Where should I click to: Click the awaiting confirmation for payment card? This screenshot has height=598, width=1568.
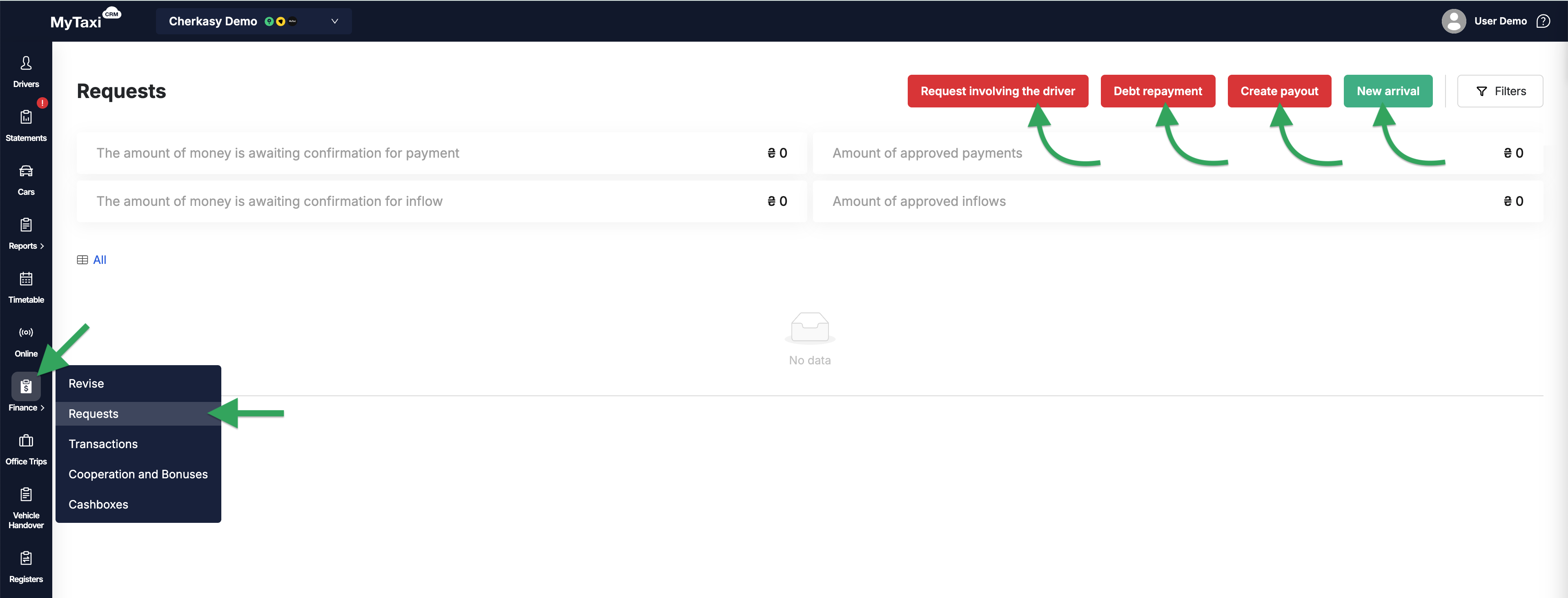click(x=441, y=153)
